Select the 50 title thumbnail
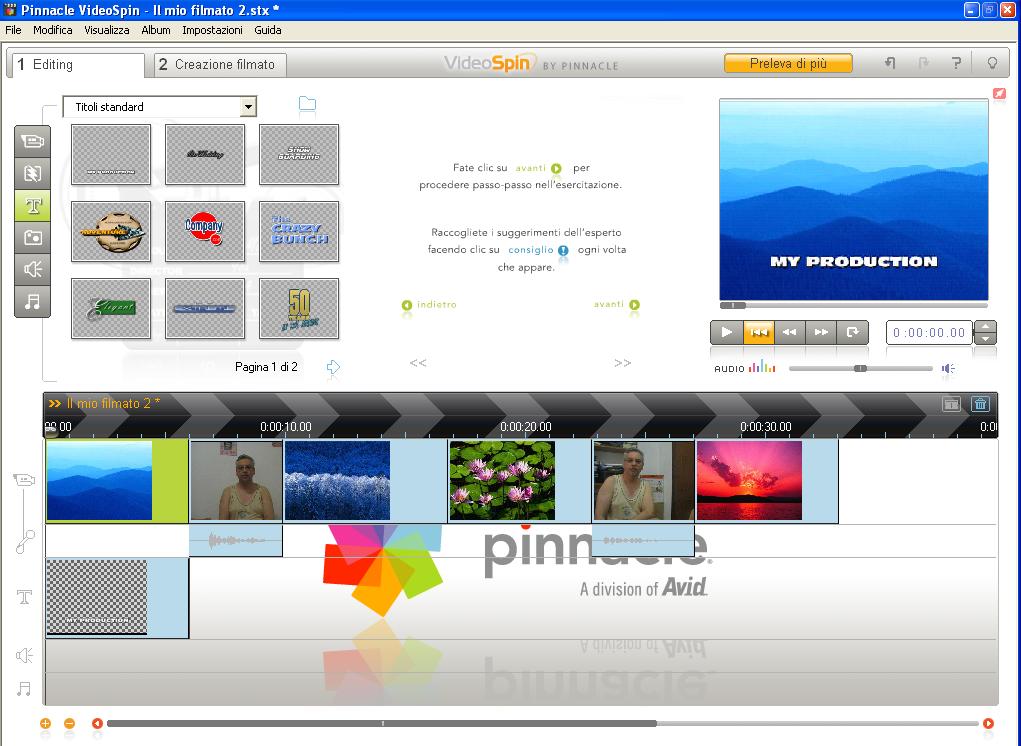 point(299,309)
